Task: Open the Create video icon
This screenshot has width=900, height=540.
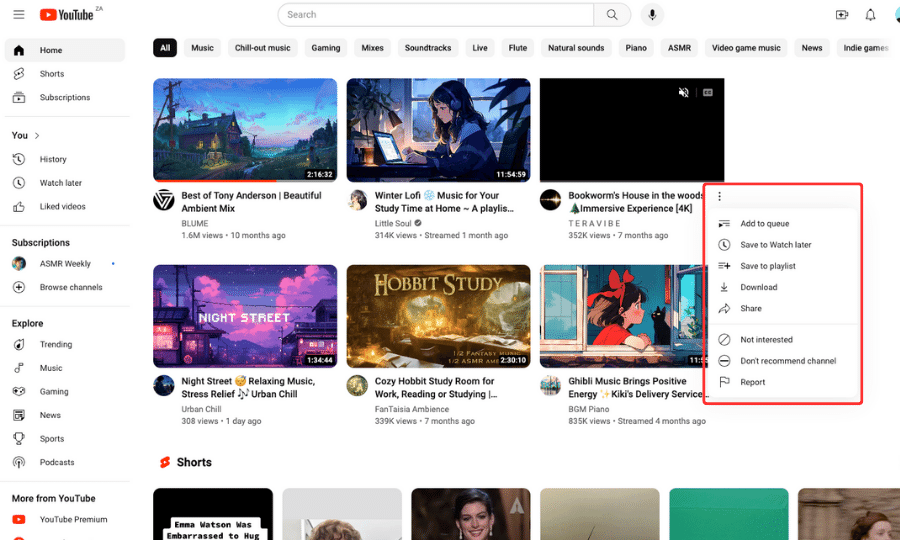Action: (841, 15)
